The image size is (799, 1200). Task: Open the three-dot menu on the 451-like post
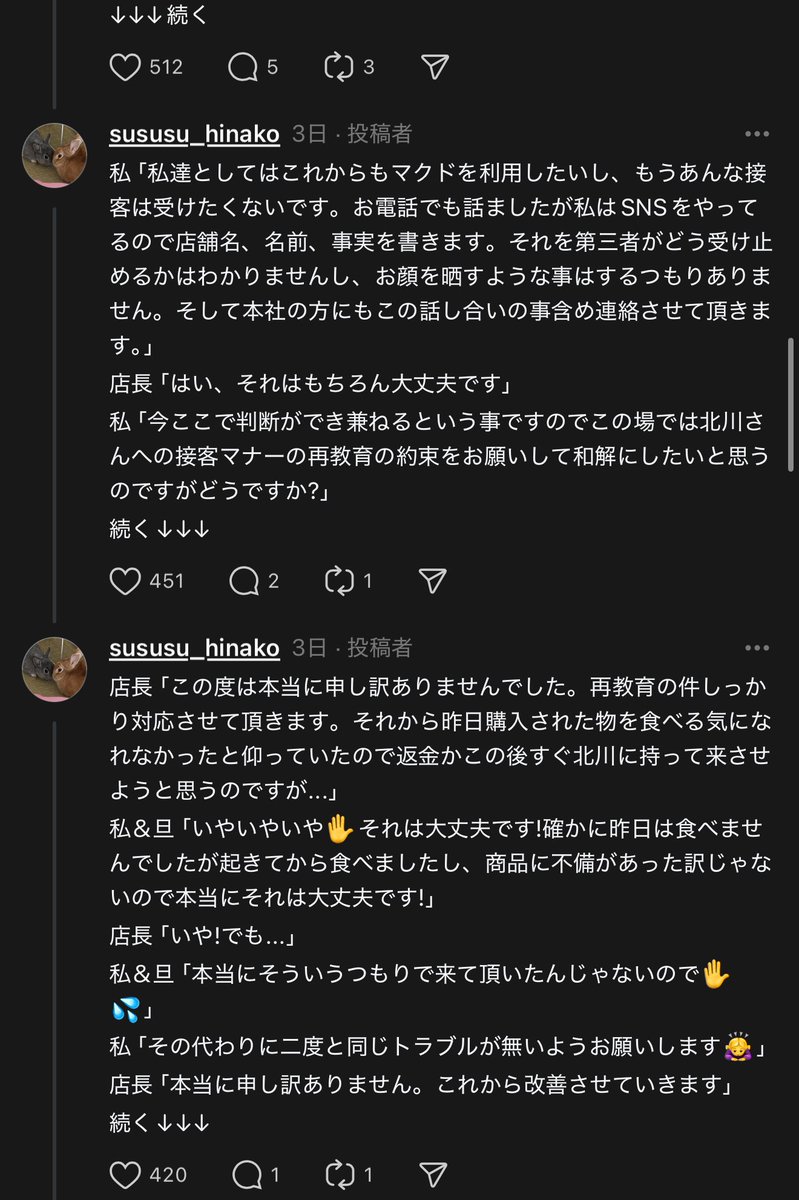[x=756, y=134]
